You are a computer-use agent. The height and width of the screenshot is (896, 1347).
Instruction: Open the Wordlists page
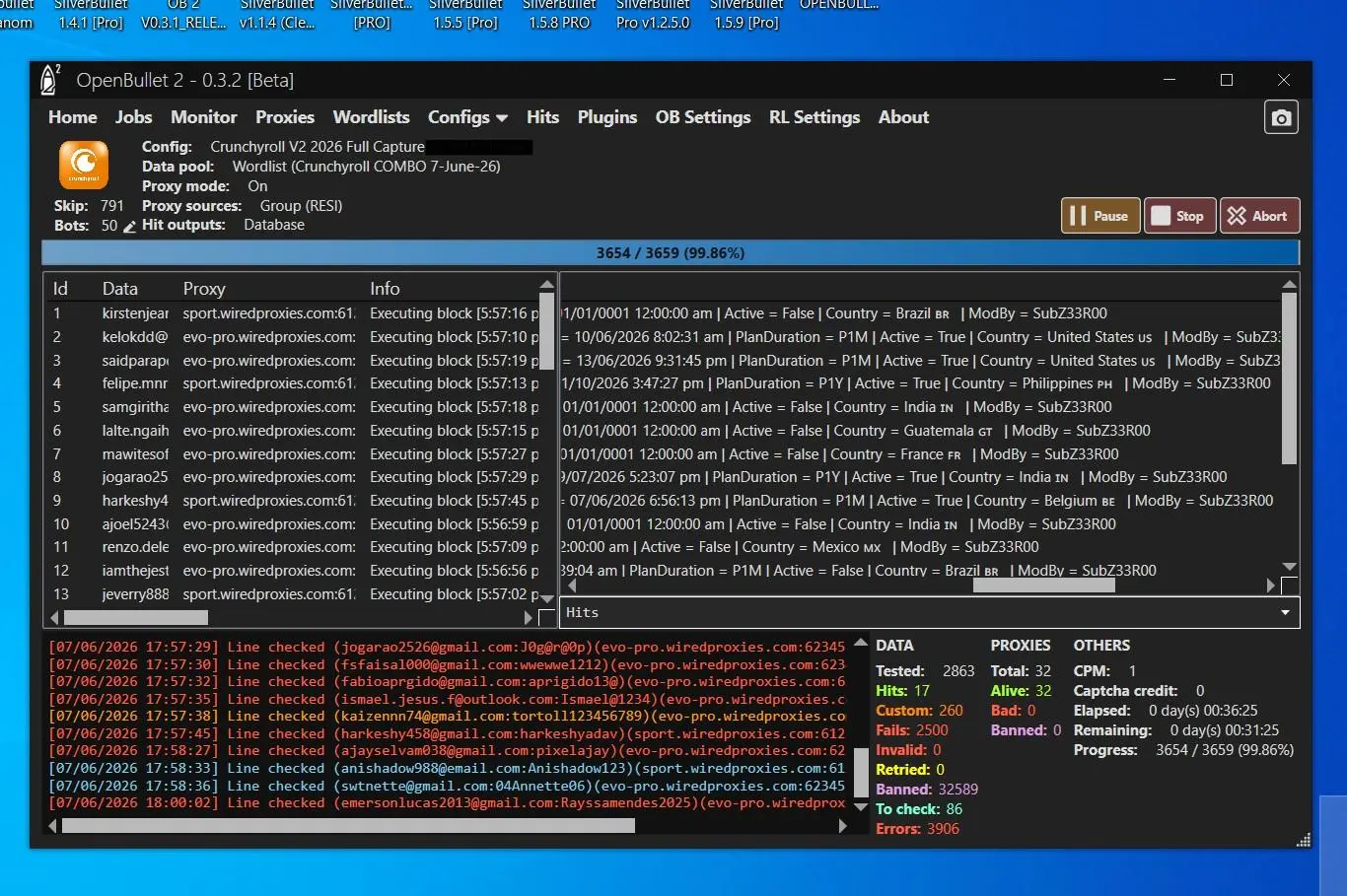click(x=371, y=117)
